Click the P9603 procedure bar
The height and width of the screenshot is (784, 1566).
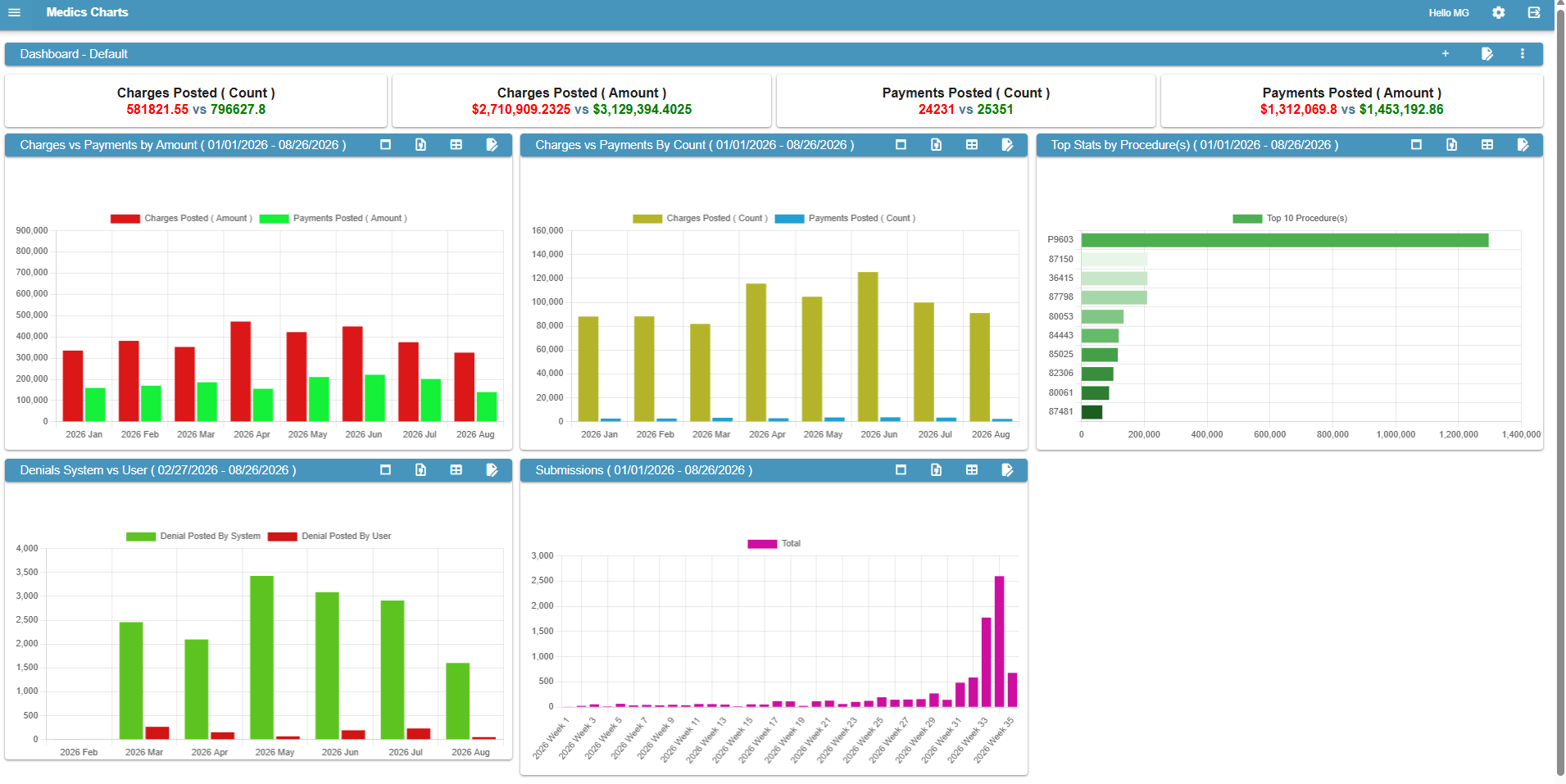1284,240
